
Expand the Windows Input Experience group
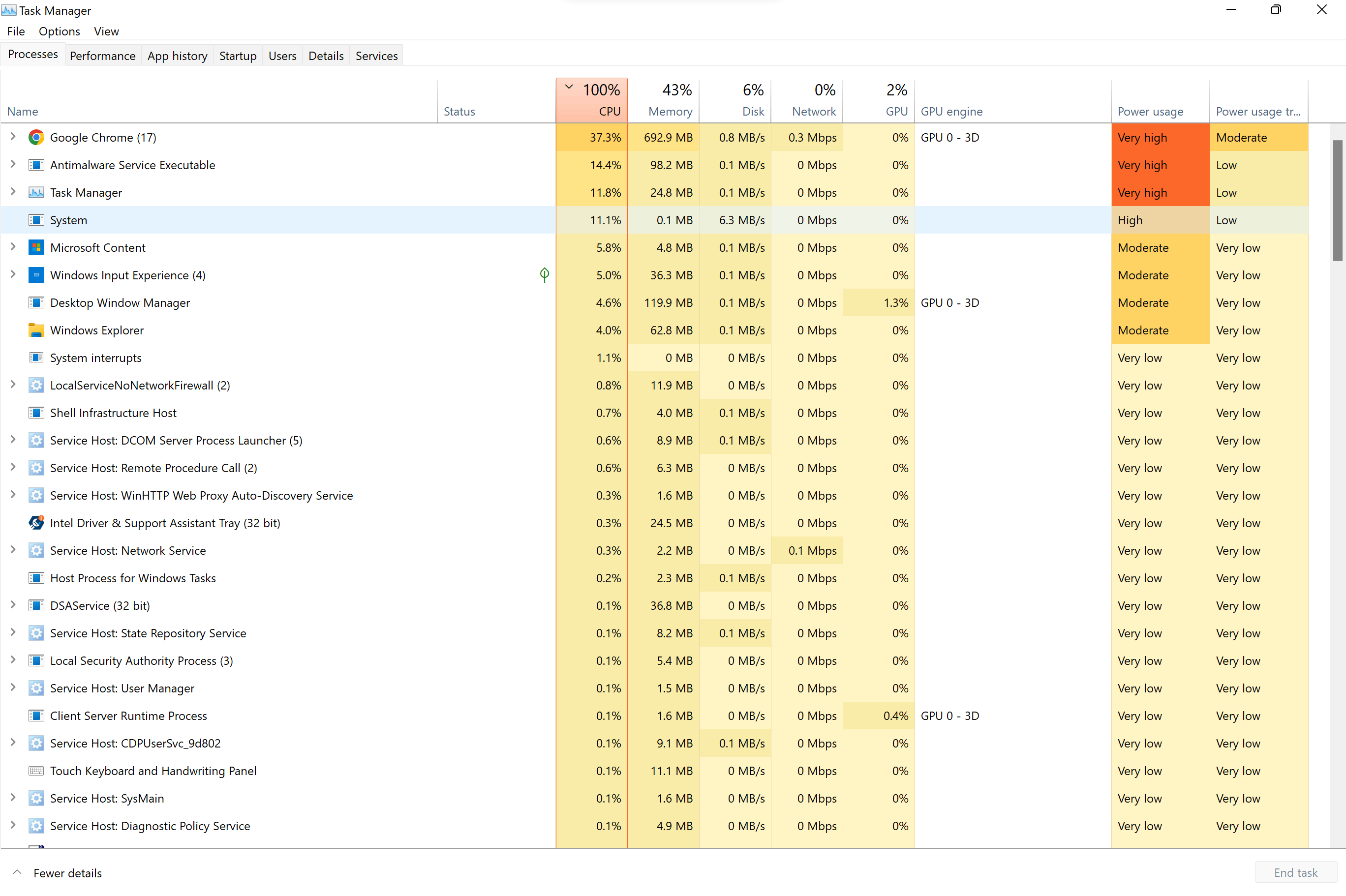(x=13, y=275)
